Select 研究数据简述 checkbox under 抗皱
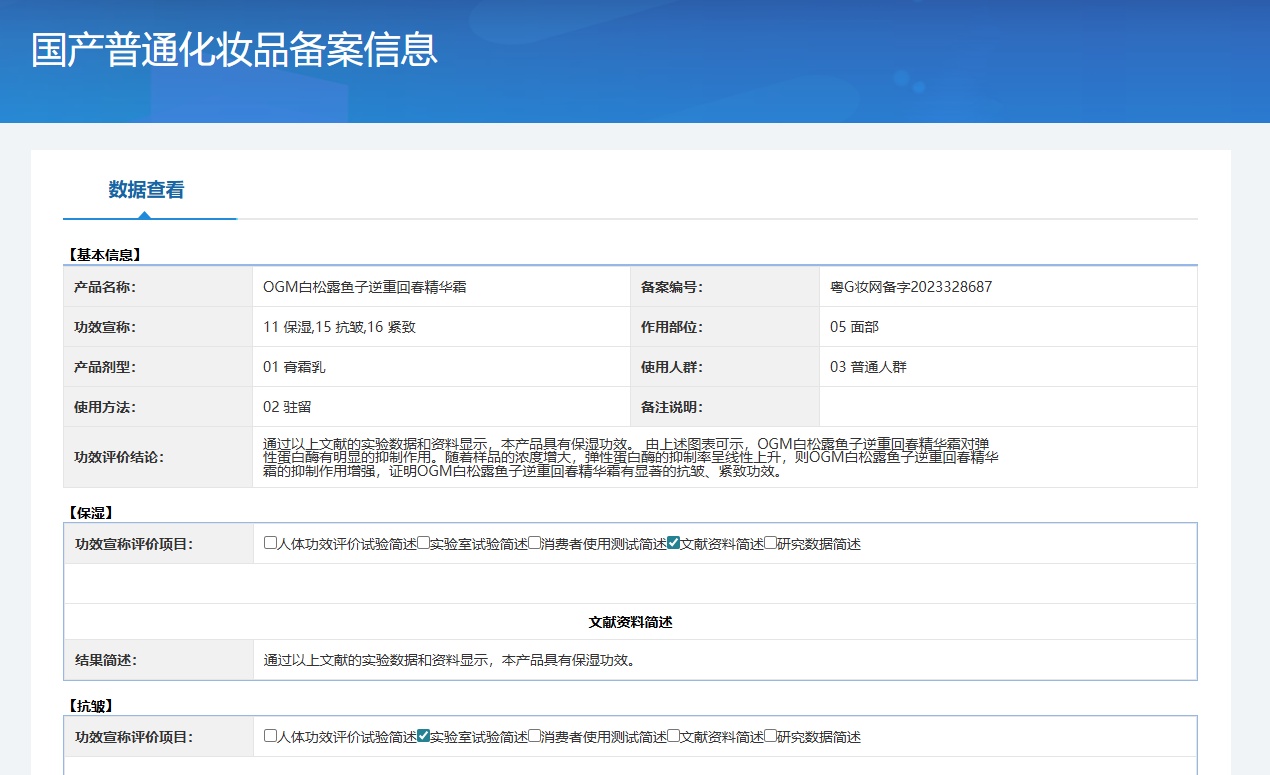Image resolution: width=1270 pixels, height=775 pixels. 770,736
